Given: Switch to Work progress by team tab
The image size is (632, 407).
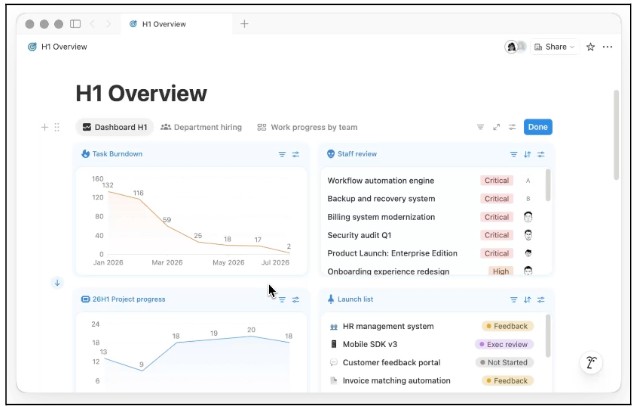Looking at the screenshot, I should (x=307, y=127).
